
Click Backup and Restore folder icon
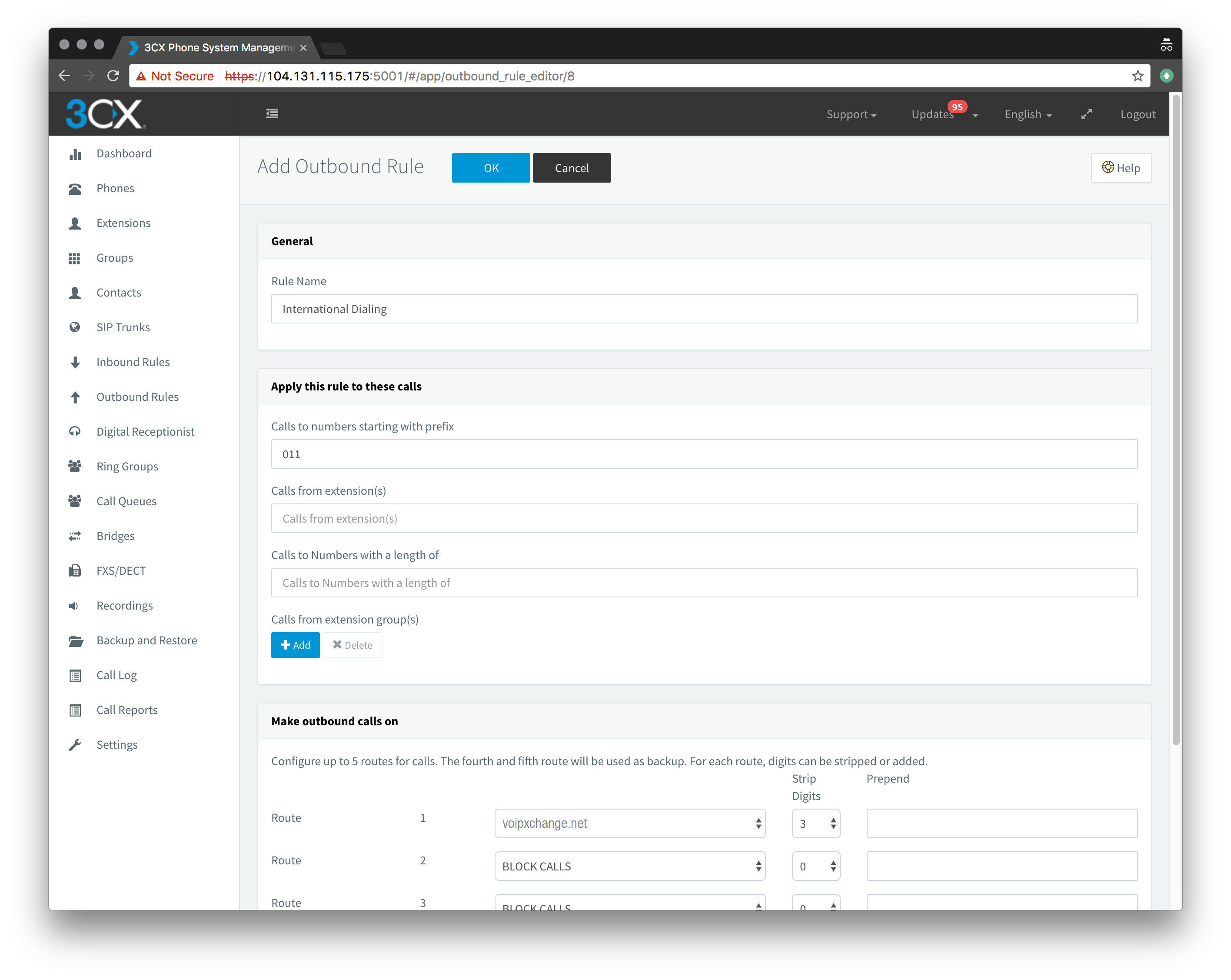75,641
